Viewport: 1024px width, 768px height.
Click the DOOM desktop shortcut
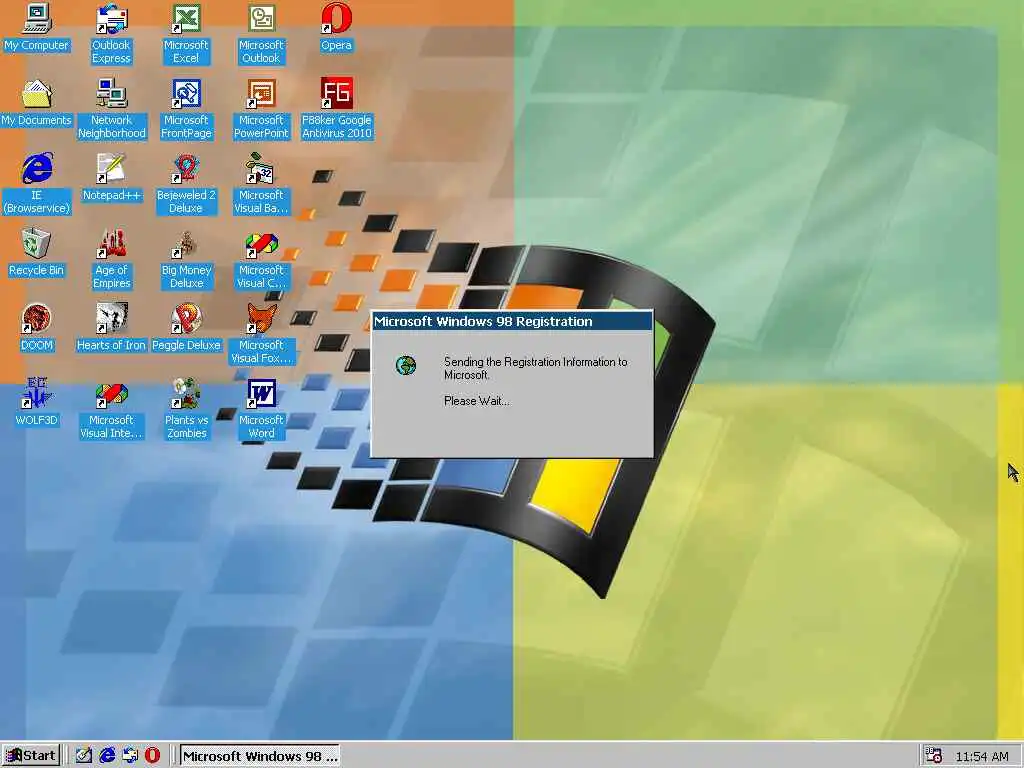[x=37, y=328]
